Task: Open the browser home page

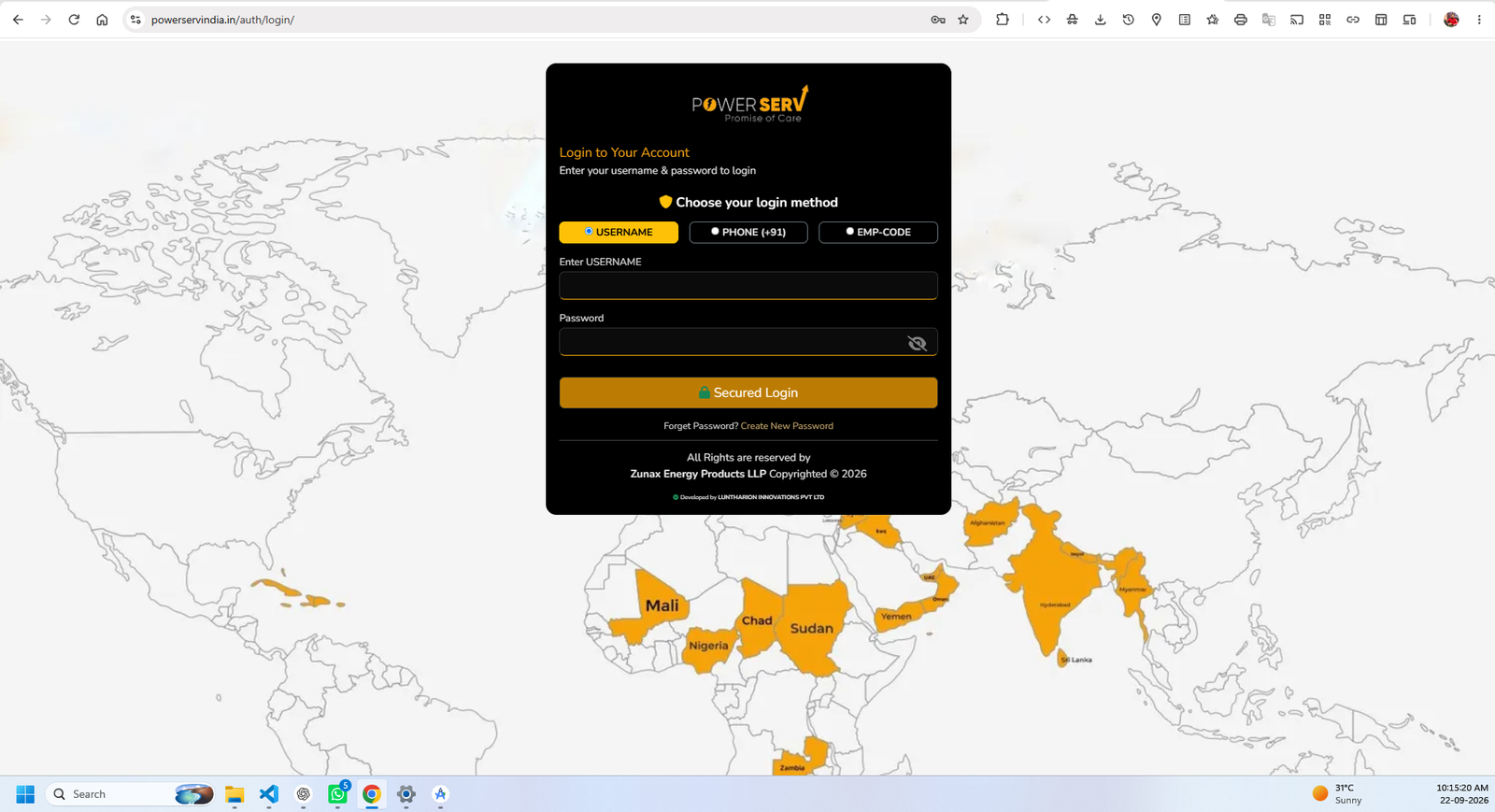Action: [102, 20]
